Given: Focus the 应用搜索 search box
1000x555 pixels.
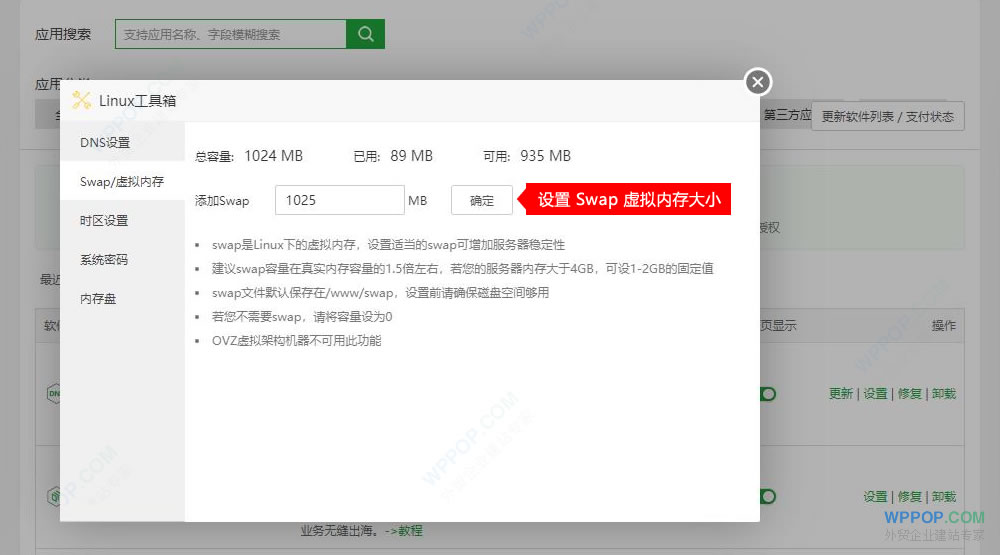Looking at the screenshot, I should pos(230,34).
